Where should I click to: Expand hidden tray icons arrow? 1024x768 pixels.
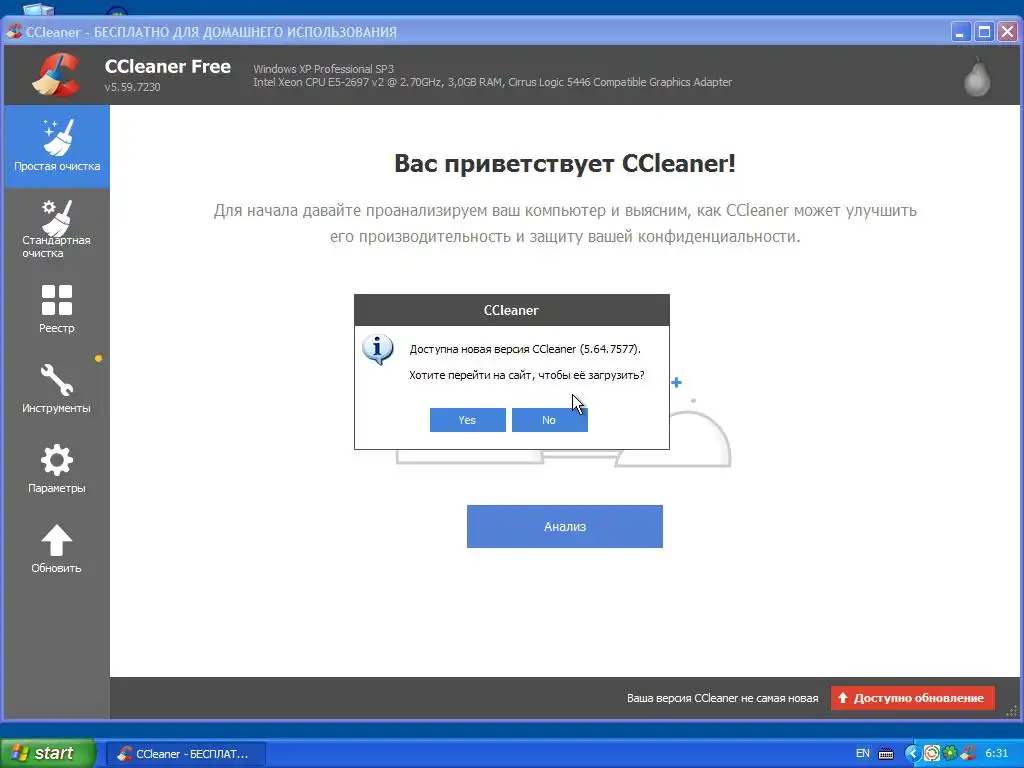pos(912,754)
